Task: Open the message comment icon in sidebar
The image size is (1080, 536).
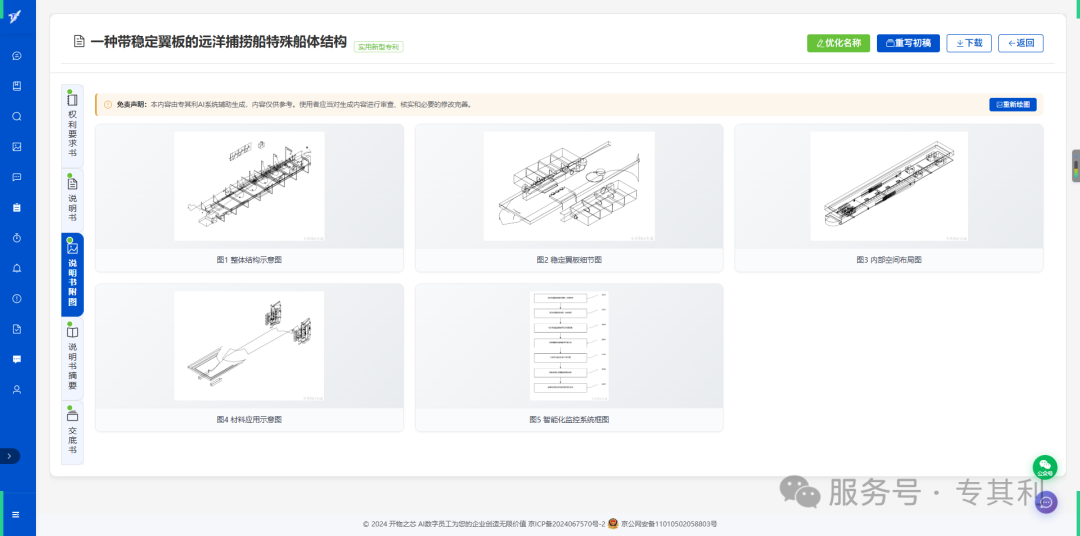Action: click(x=17, y=177)
